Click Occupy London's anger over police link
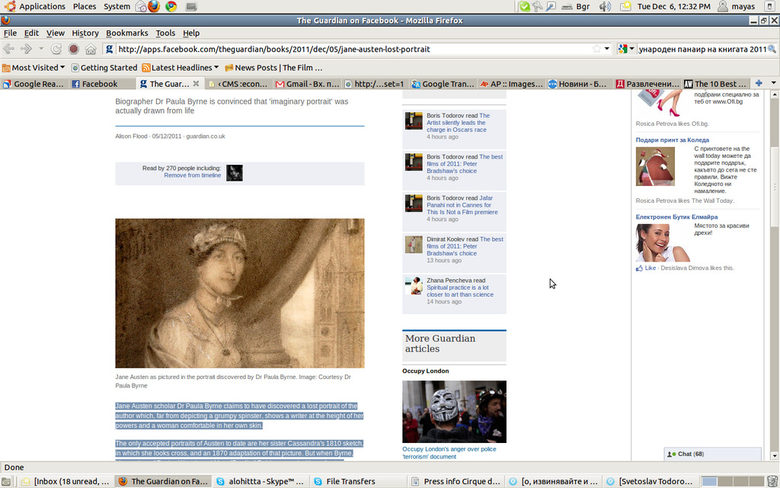The height and width of the screenshot is (488, 780). (x=449, y=453)
